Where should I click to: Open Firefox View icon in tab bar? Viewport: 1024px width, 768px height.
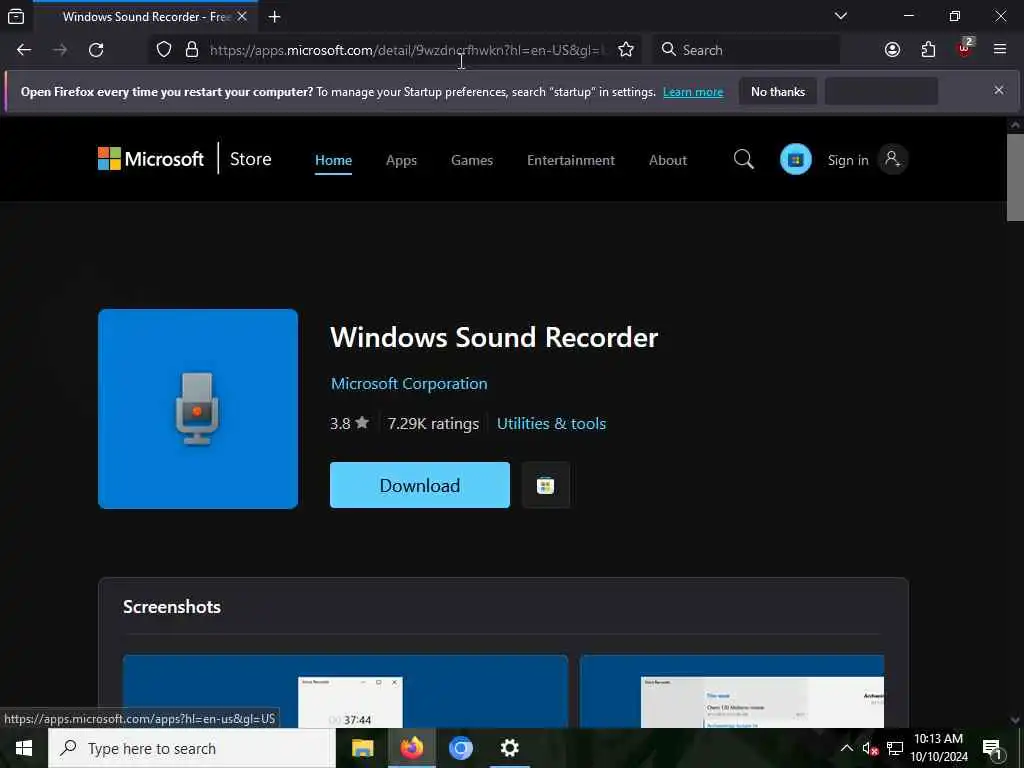[16, 16]
